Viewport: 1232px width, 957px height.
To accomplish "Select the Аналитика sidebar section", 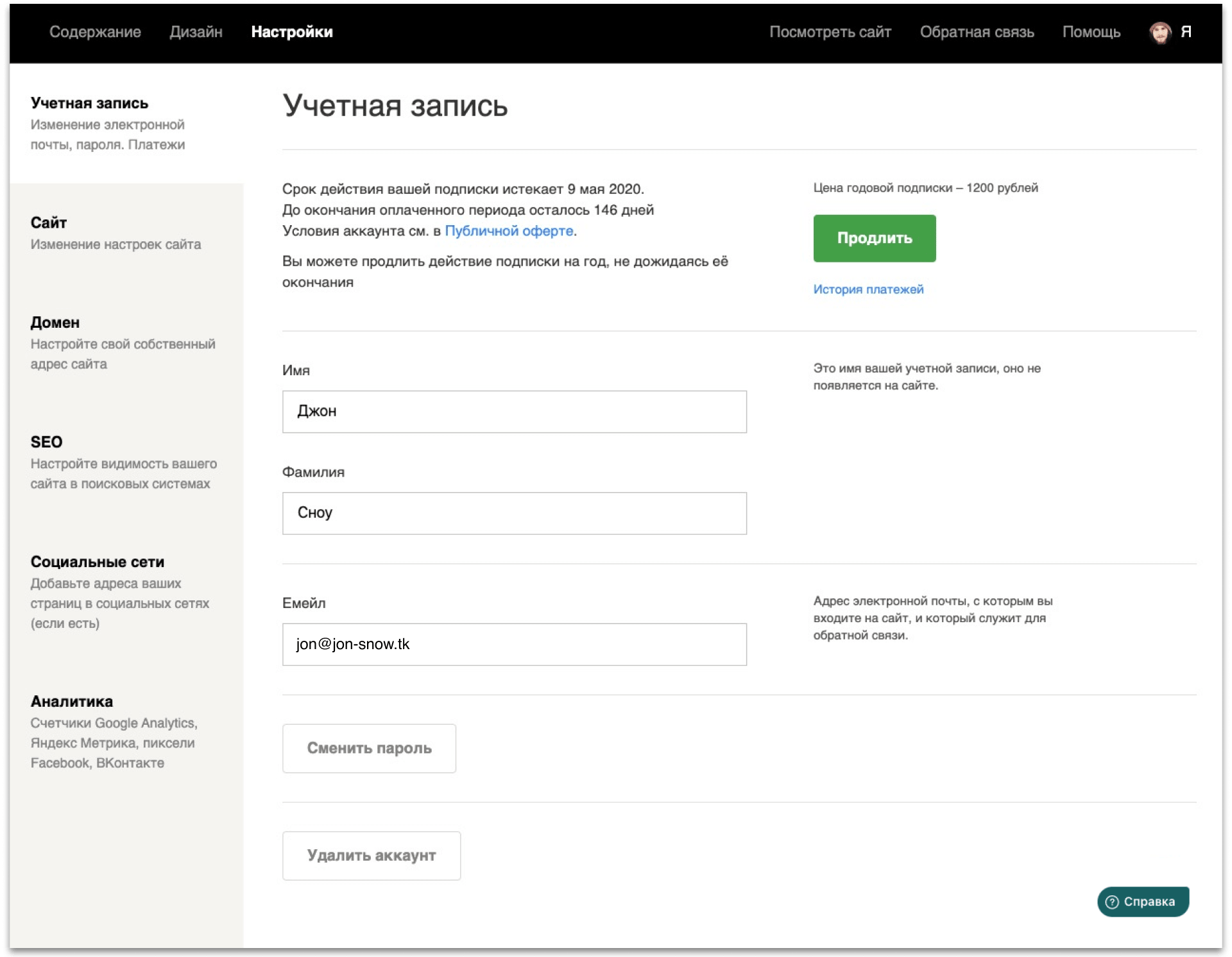I will pos(72,701).
